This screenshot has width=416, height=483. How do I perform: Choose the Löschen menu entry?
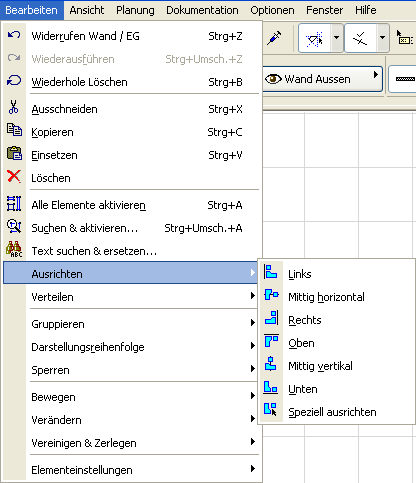click(x=132, y=178)
